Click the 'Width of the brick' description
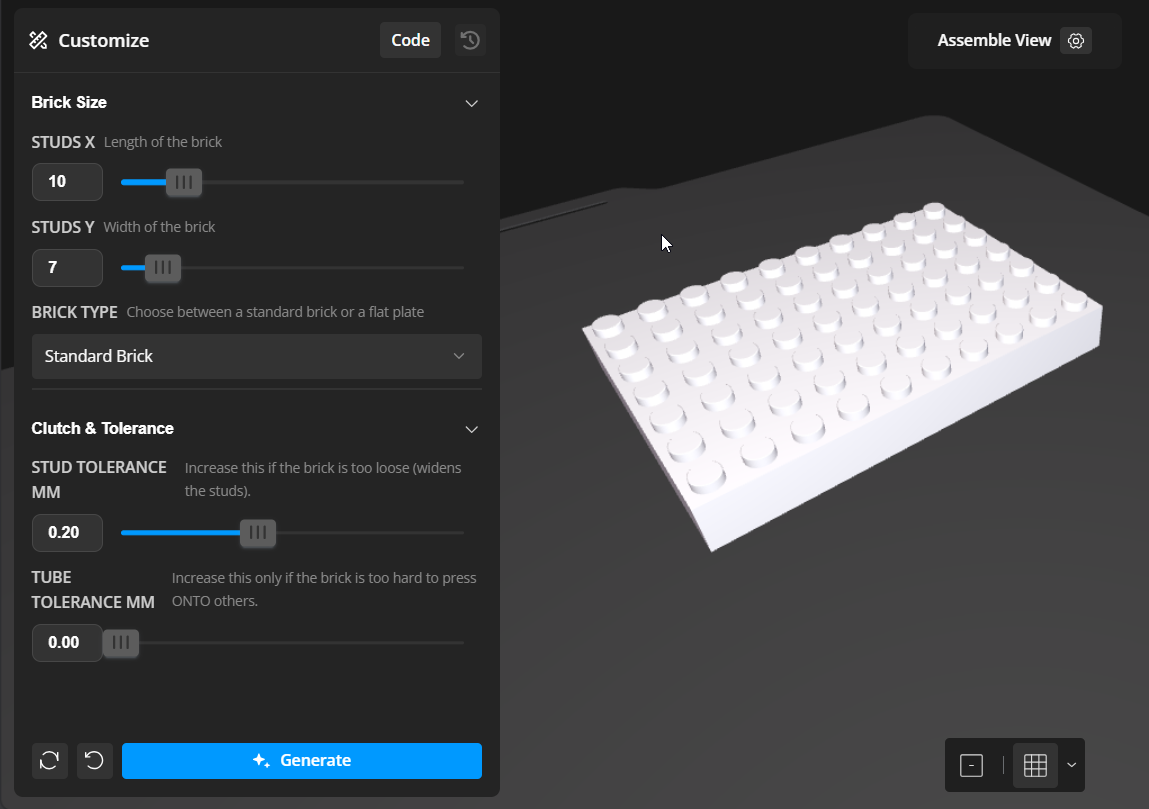The width and height of the screenshot is (1149, 809). click(x=159, y=227)
